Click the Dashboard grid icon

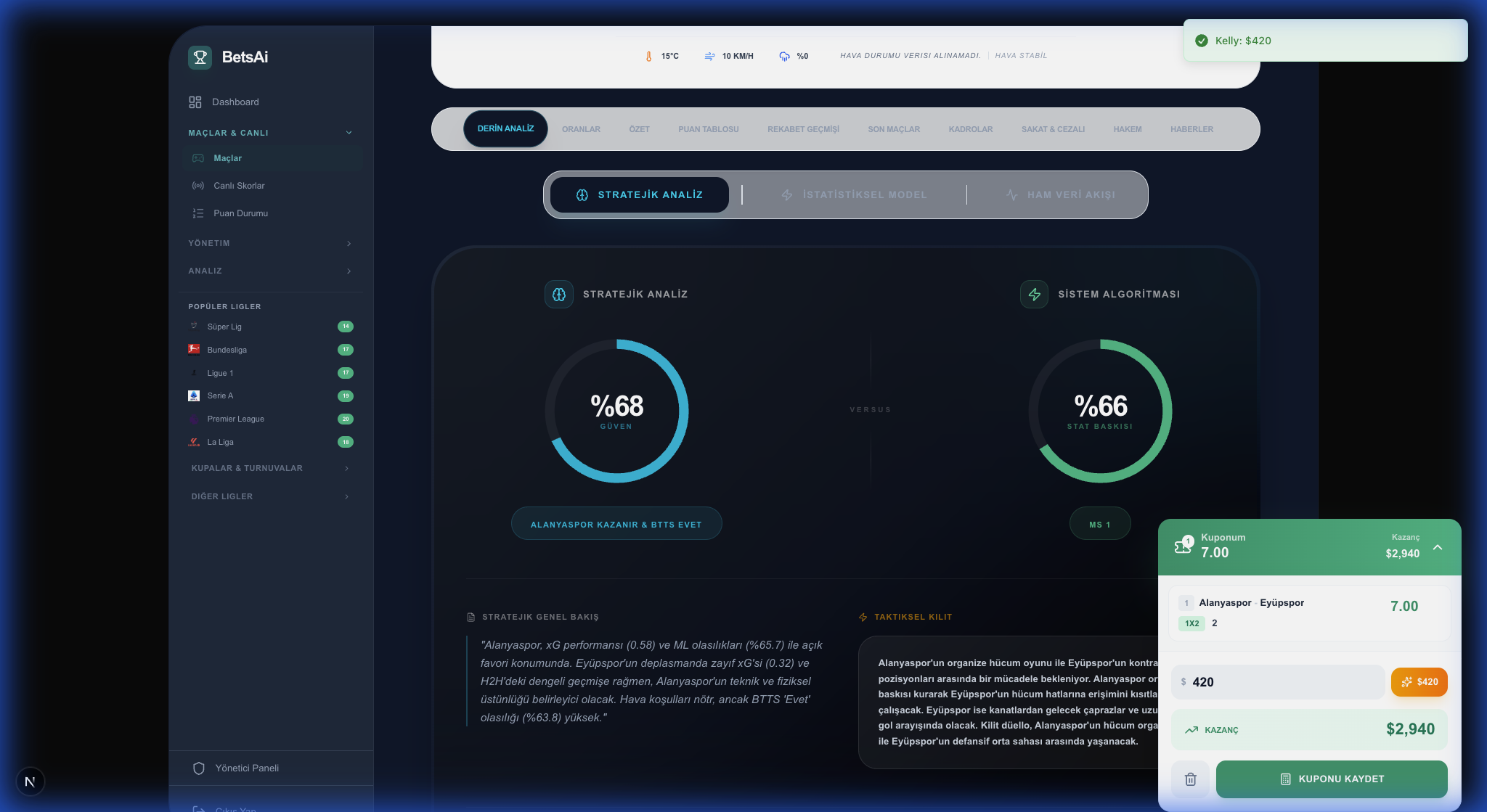[x=195, y=102]
